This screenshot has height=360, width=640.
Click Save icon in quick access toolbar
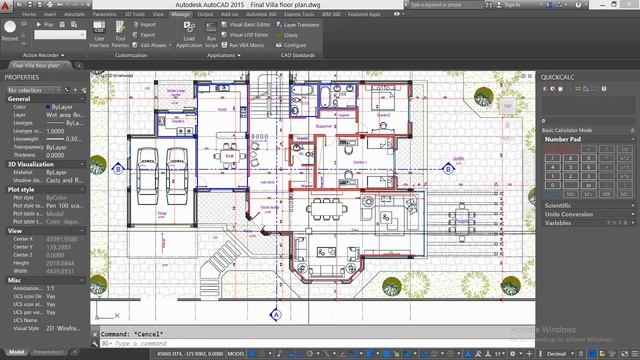click(x=29, y=4)
